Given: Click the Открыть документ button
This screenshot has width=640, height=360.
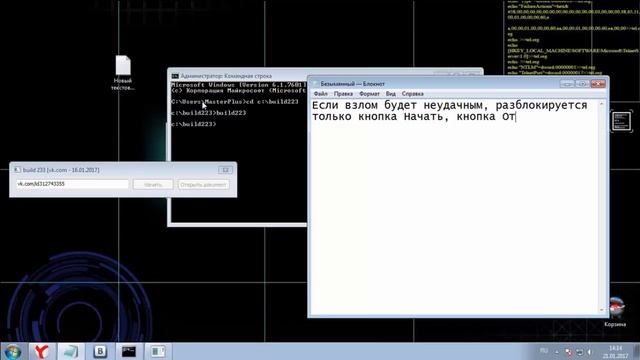Looking at the screenshot, I should (203, 184).
